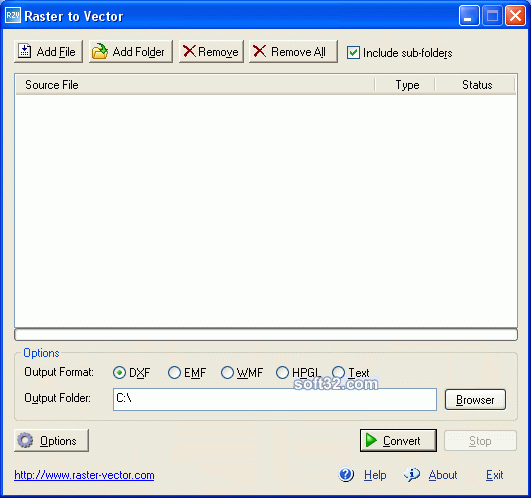Image resolution: width=531 pixels, height=498 pixels.
Task: Click the Add File button
Action: (48, 51)
